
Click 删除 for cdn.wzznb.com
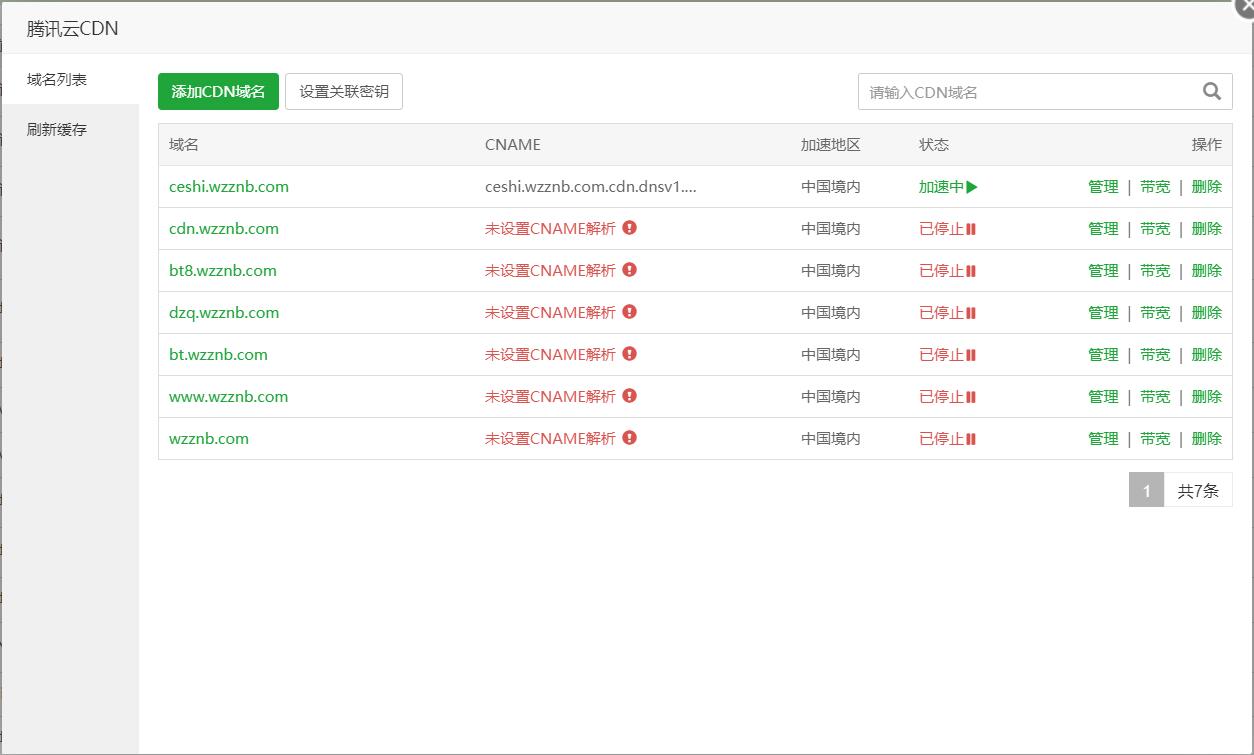coord(1207,229)
